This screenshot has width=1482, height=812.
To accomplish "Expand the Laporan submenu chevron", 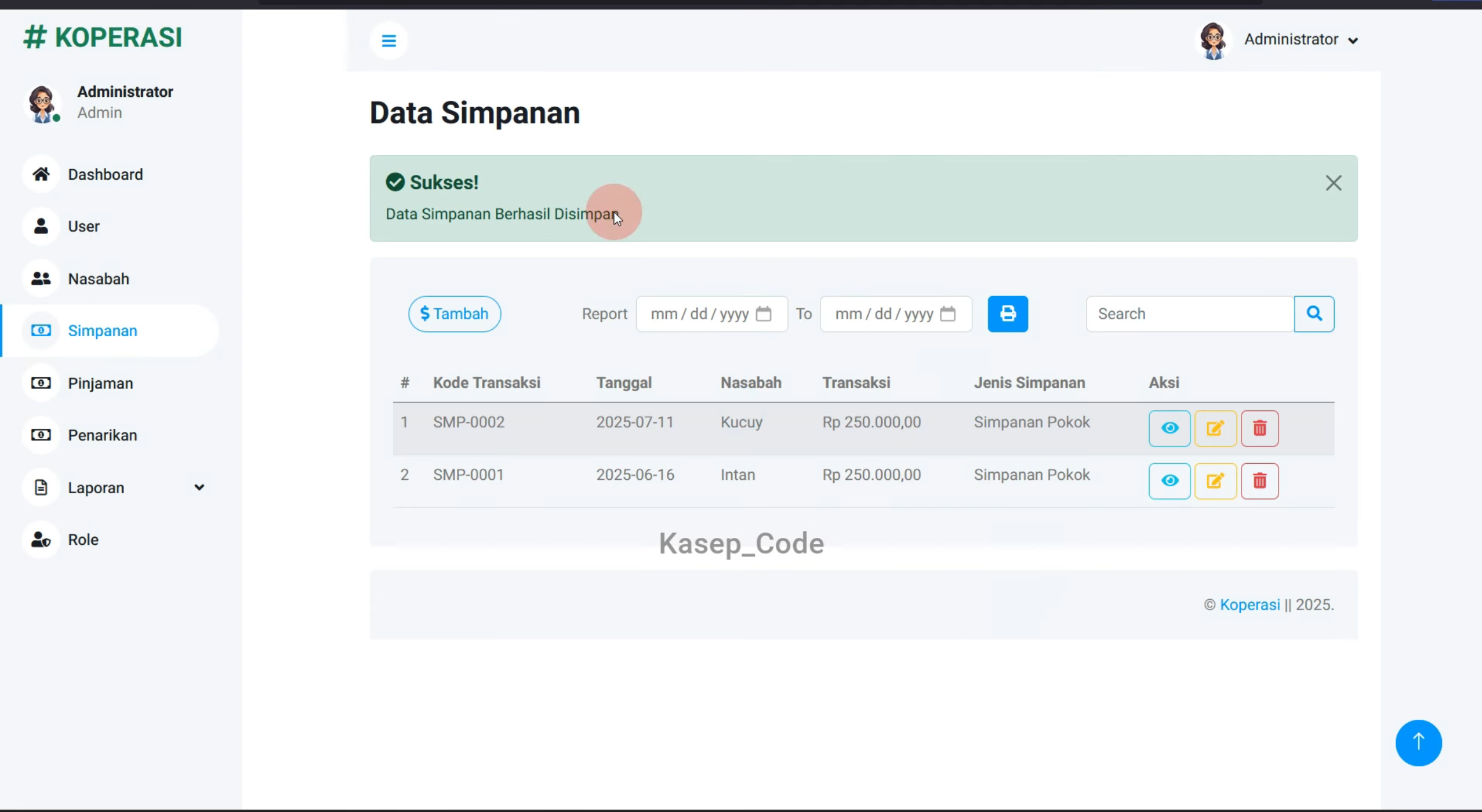I will (199, 487).
